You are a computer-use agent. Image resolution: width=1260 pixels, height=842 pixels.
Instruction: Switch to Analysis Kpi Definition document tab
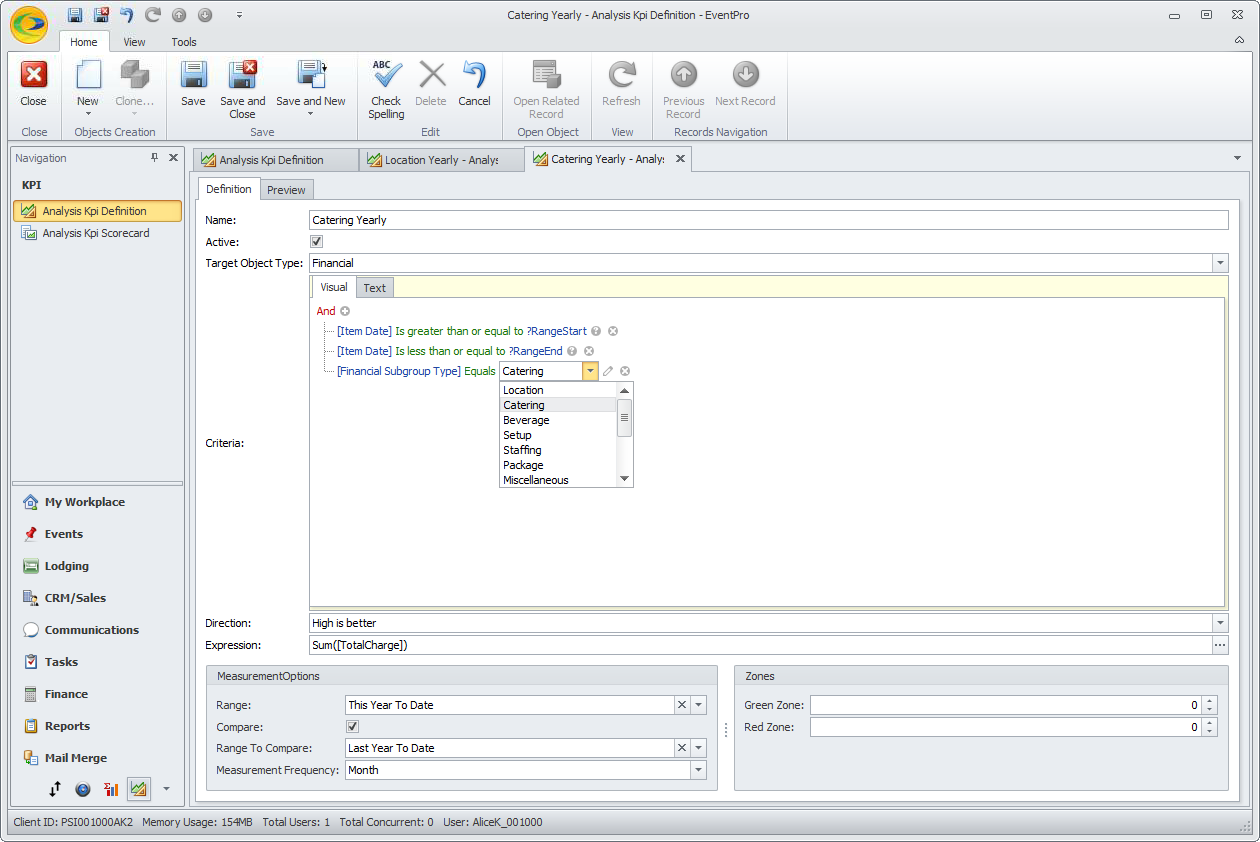point(275,160)
